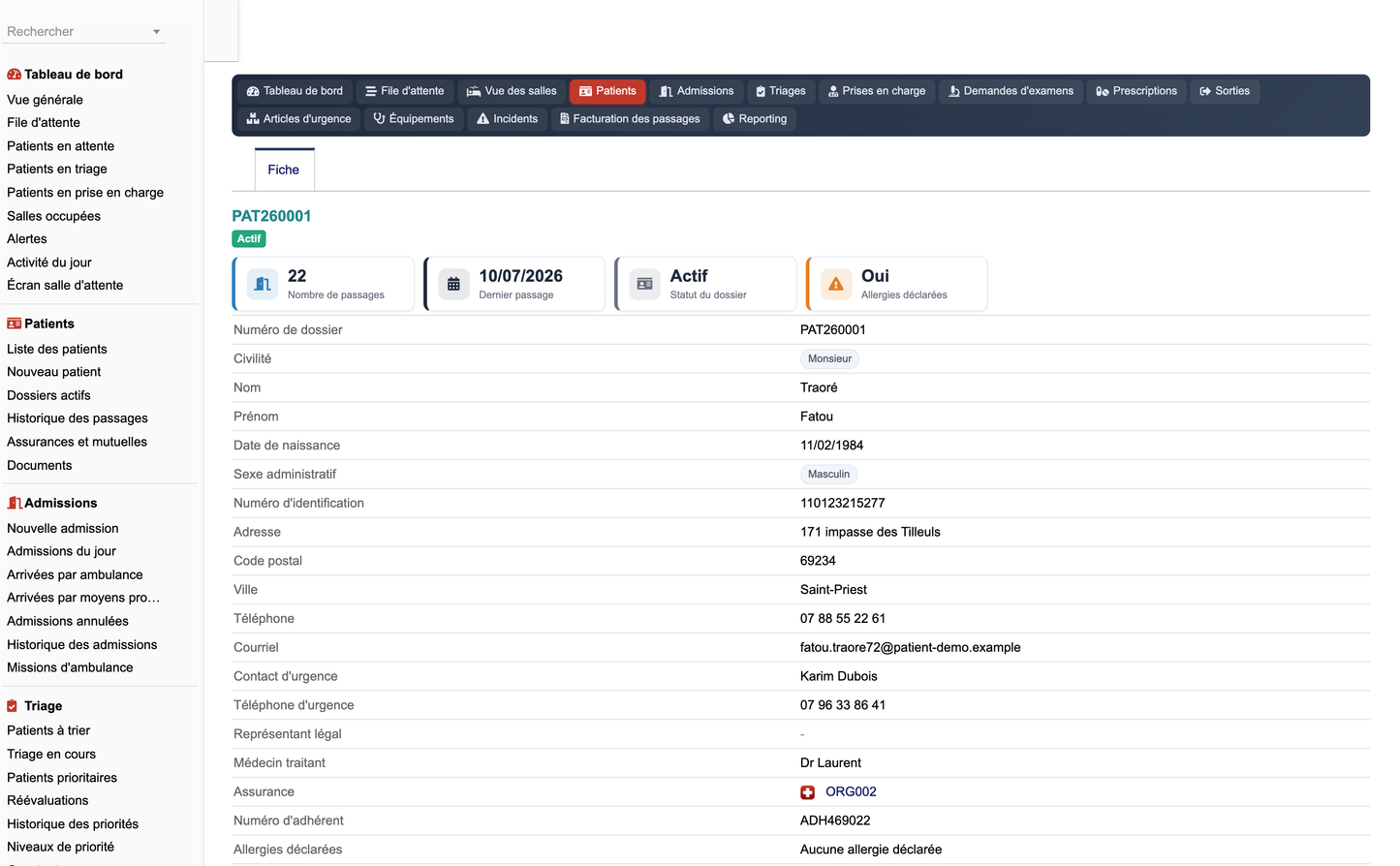This screenshot has height=866, width=1400.
Task: Open Nouveau patient in sidebar
Action: point(54,372)
